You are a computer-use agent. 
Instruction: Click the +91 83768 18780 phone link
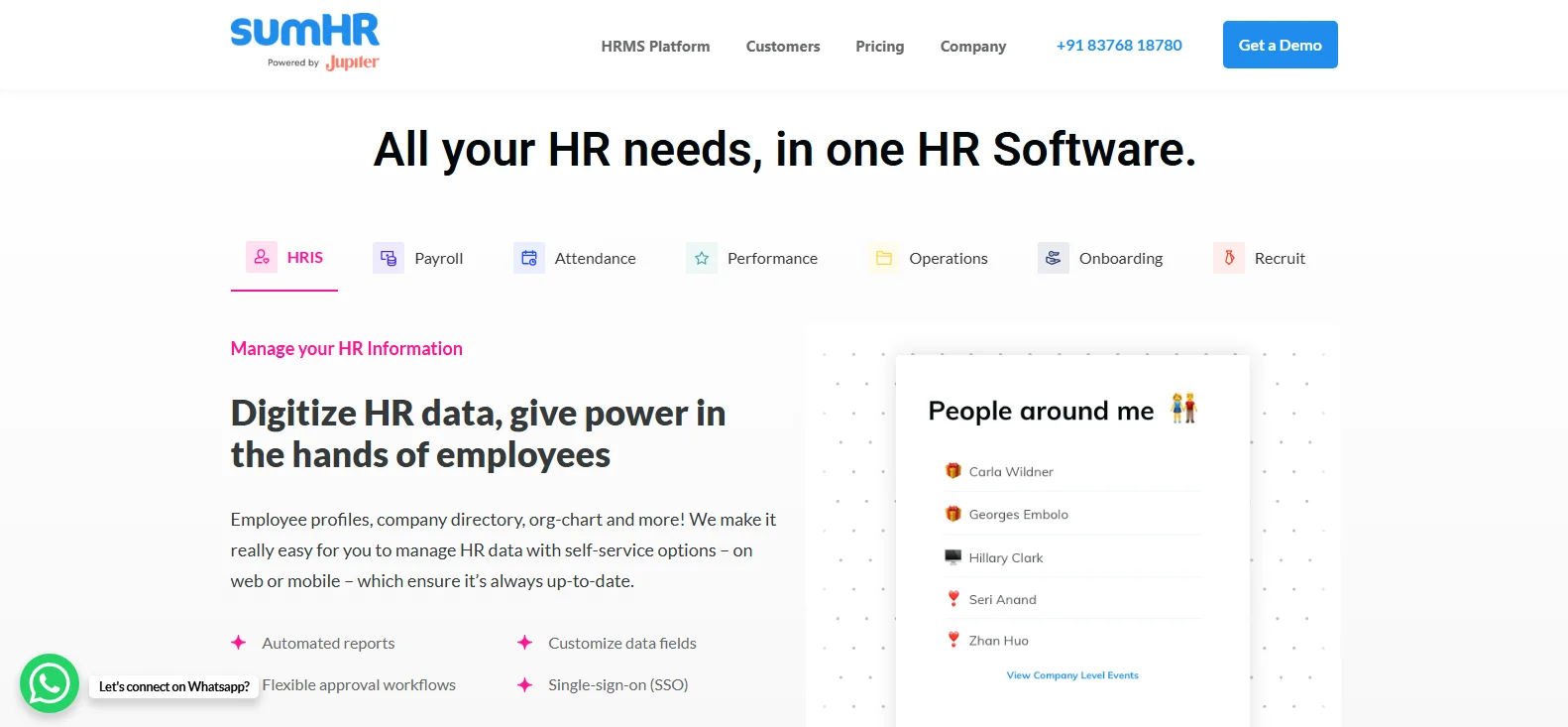click(x=1119, y=46)
